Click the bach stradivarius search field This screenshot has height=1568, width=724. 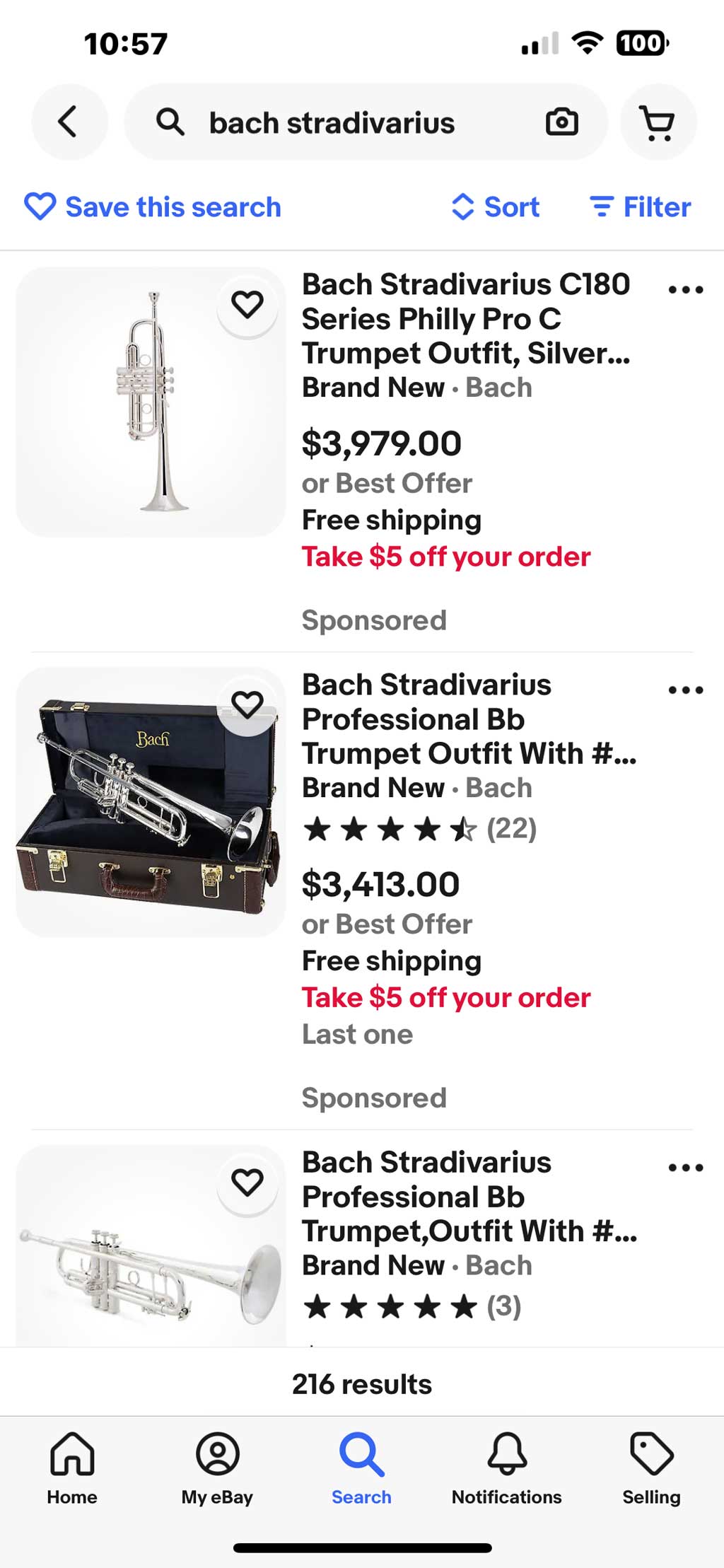354,122
